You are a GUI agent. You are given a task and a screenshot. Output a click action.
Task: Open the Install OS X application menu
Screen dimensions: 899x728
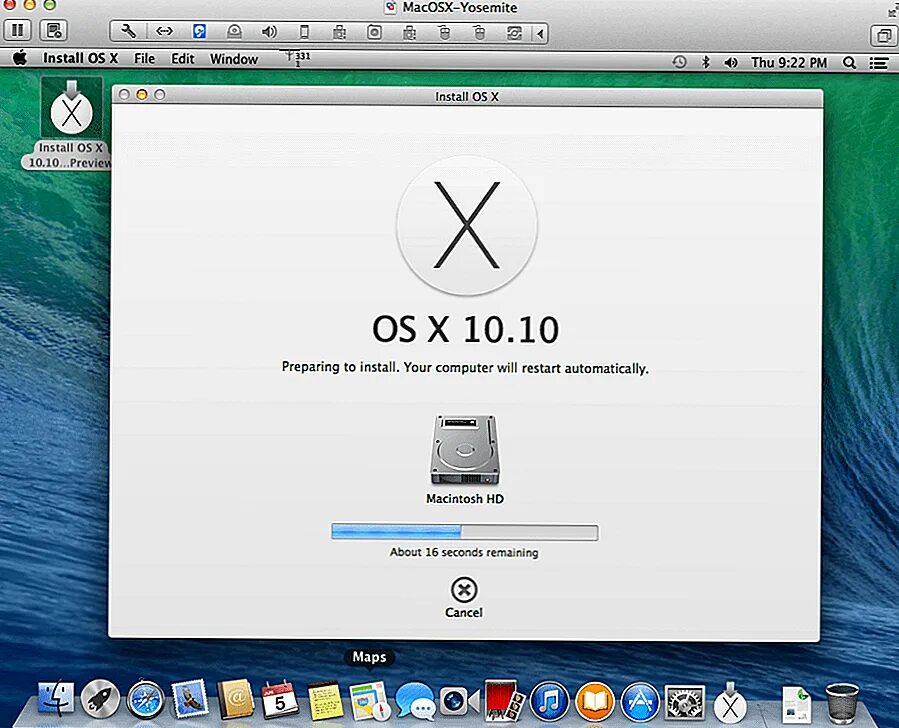coord(80,58)
